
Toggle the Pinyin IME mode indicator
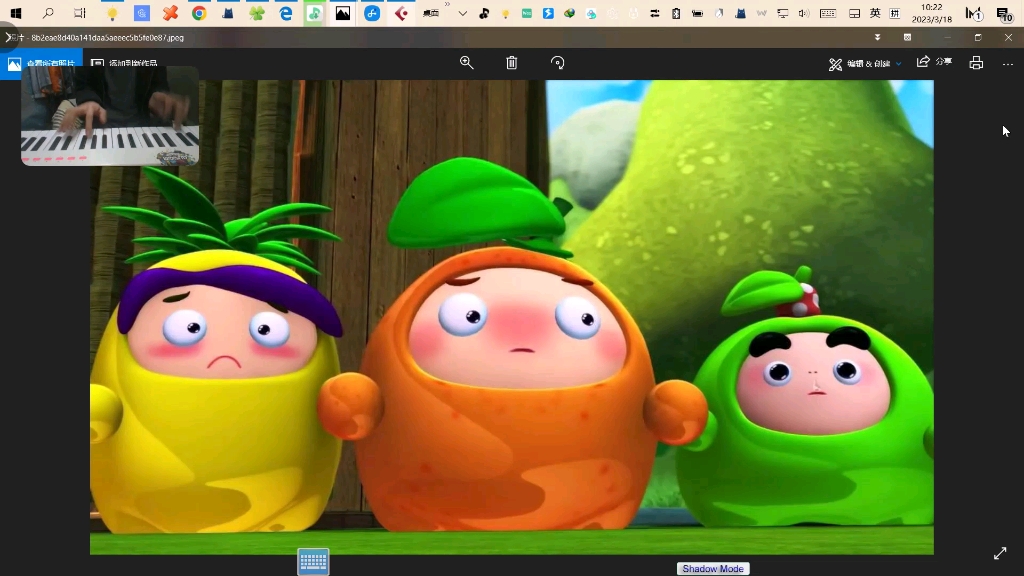pyautogui.click(x=895, y=13)
